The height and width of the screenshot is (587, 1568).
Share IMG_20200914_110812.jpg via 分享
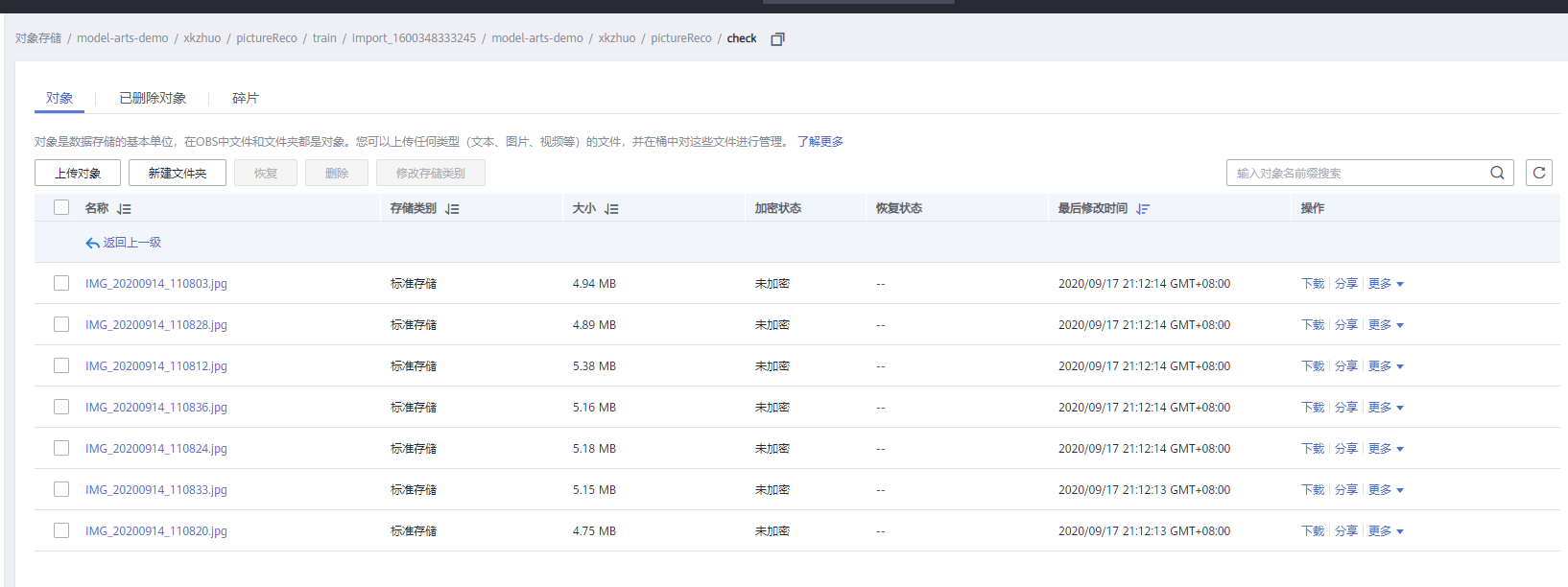pos(1346,366)
